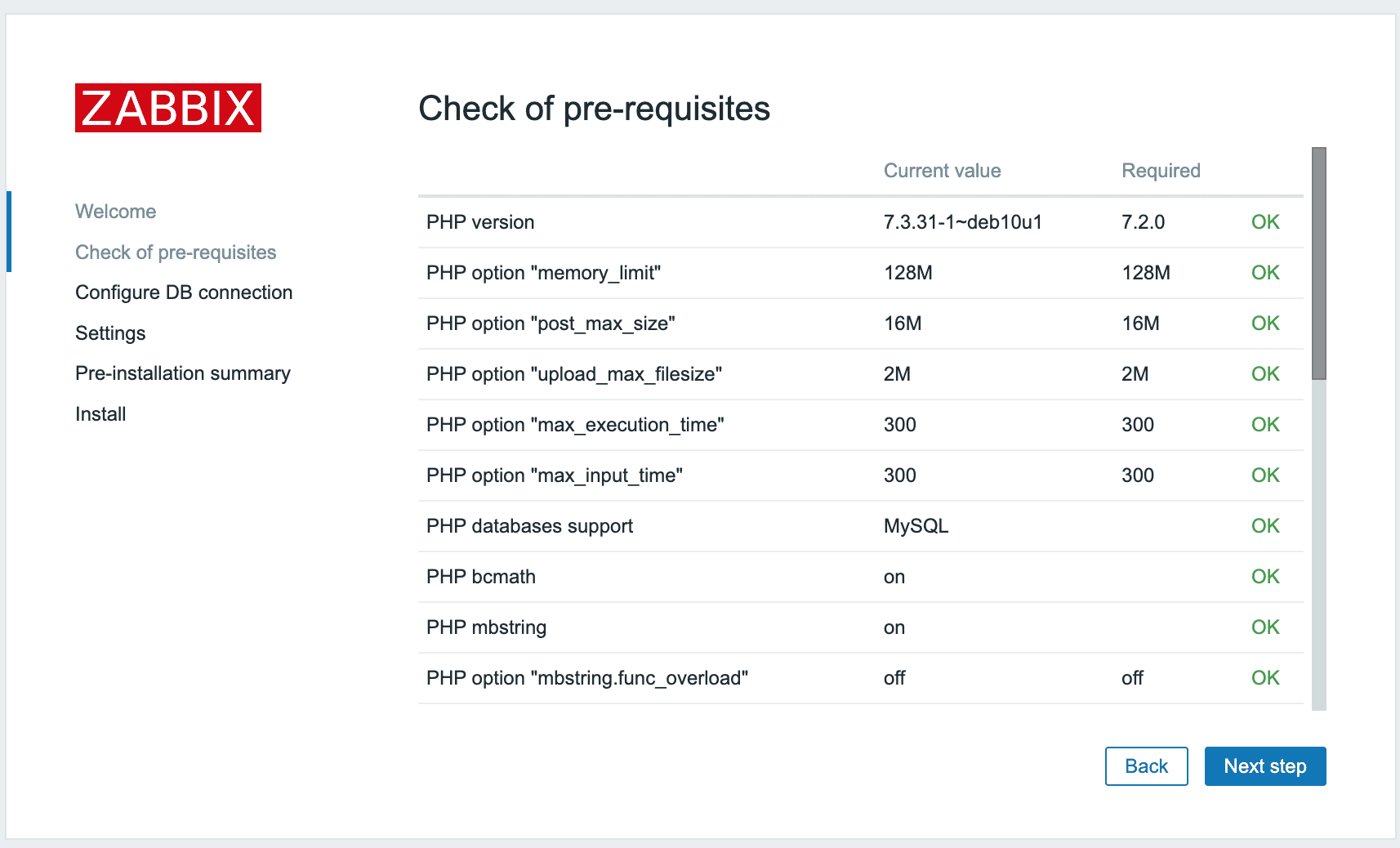The image size is (1400, 848).
Task: Click the MySQL database support value
Action: [916, 526]
